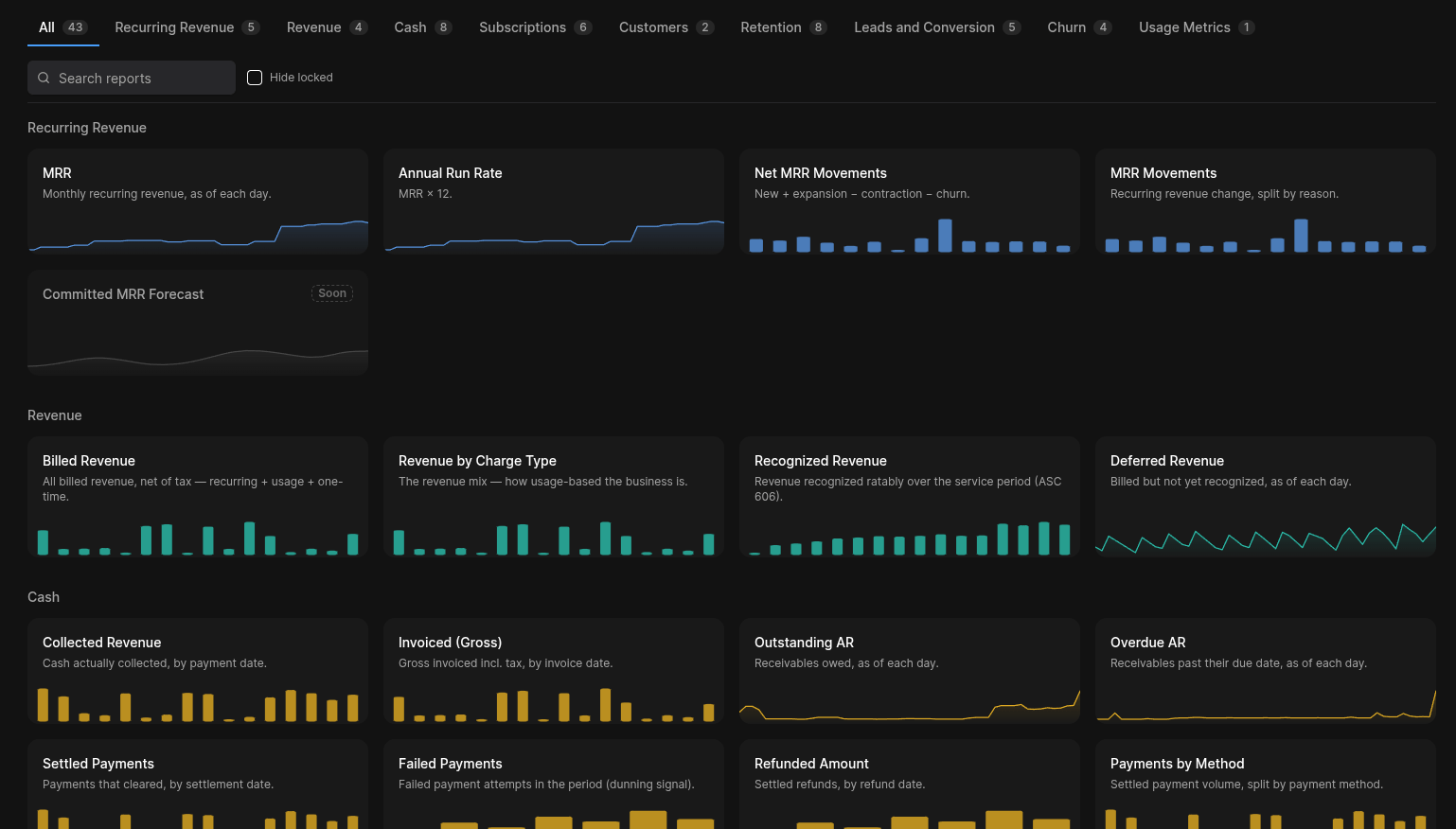This screenshot has width=1456, height=829.
Task: Open the Deferred Revenue report
Action: (1266, 497)
